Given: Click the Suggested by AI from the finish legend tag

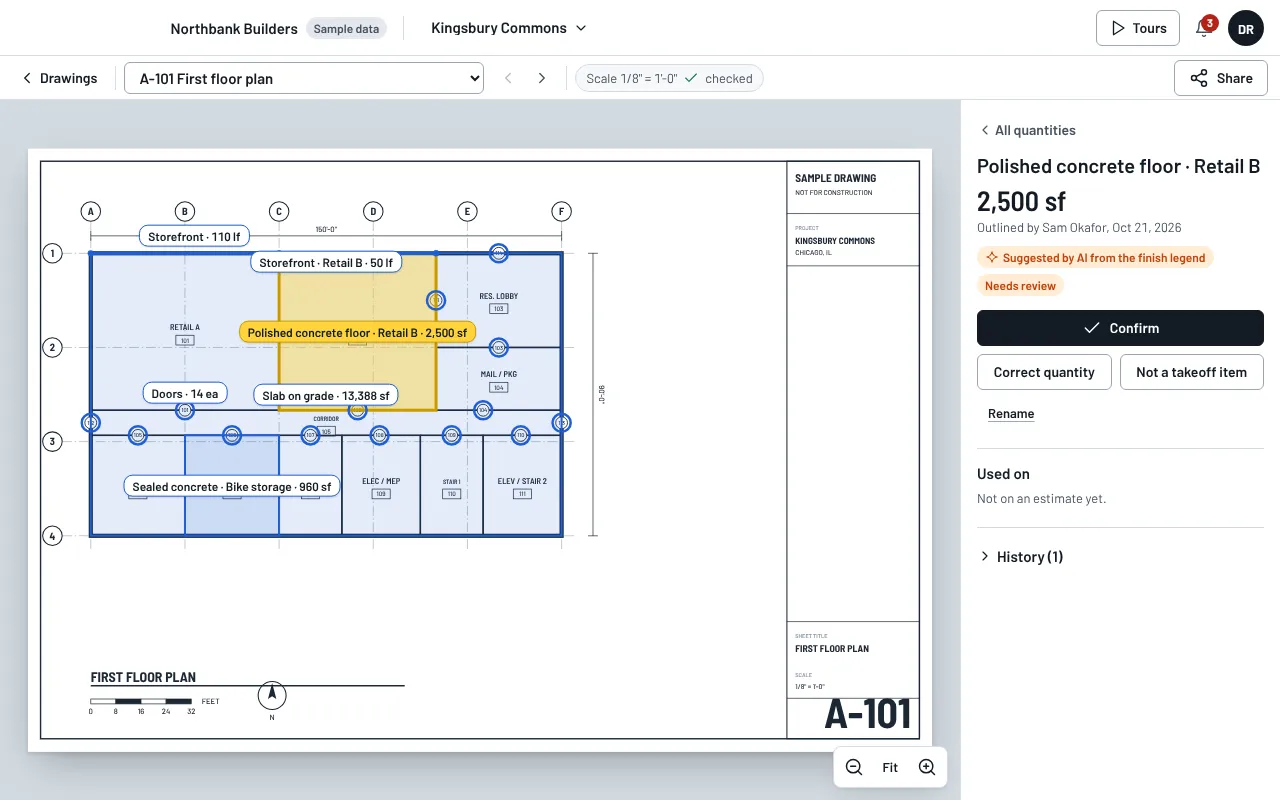Looking at the screenshot, I should point(1095,257).
